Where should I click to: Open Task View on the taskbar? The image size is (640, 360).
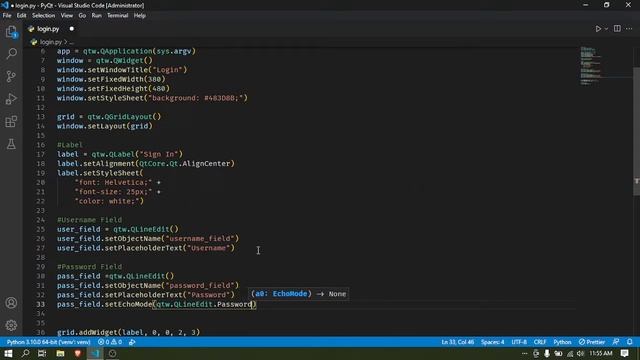point(42,353)
